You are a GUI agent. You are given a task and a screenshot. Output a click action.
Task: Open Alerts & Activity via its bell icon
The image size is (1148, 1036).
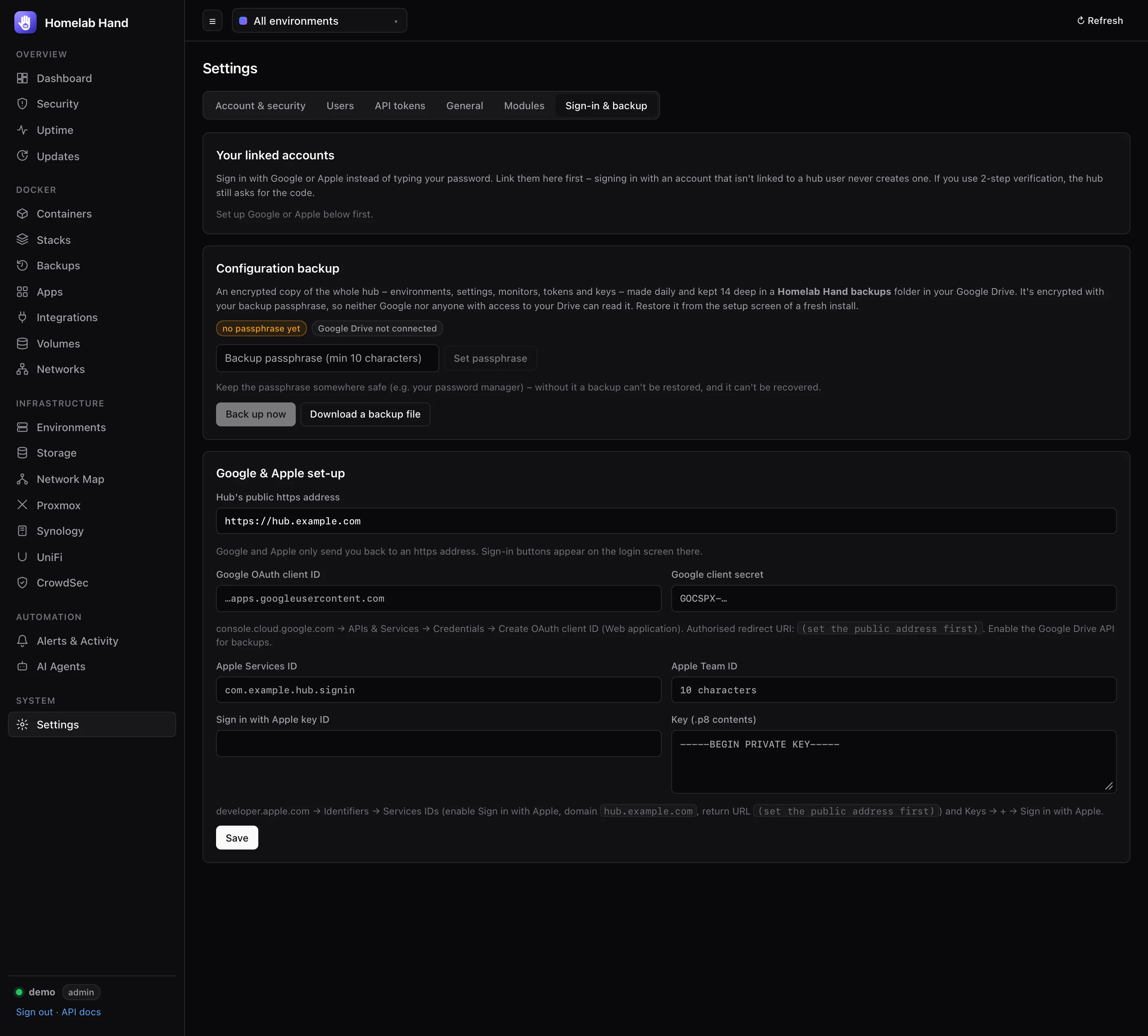[22, 640]
